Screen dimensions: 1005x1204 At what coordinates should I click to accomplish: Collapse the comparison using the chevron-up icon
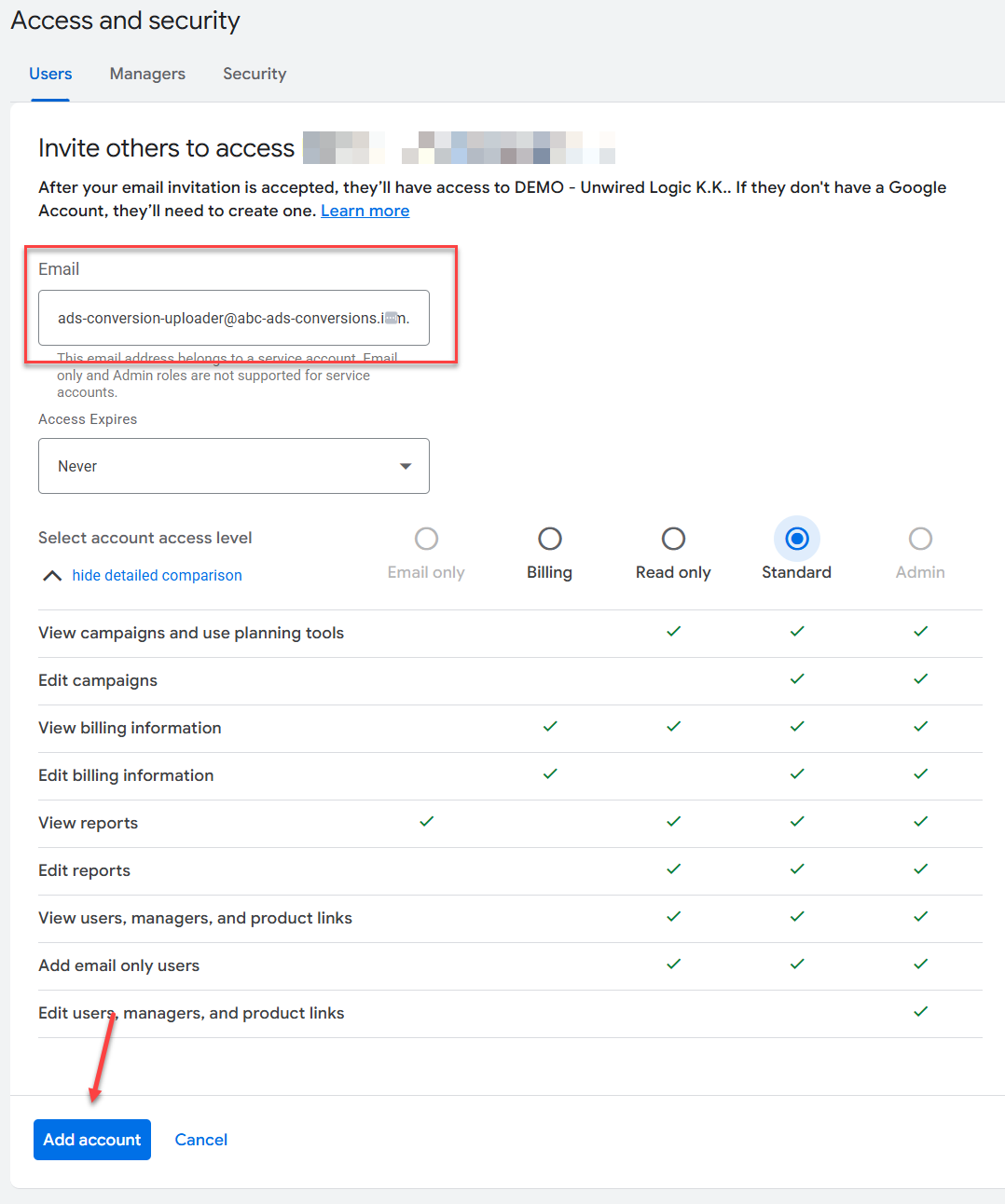pyautogui.click(x=52, y=576)
